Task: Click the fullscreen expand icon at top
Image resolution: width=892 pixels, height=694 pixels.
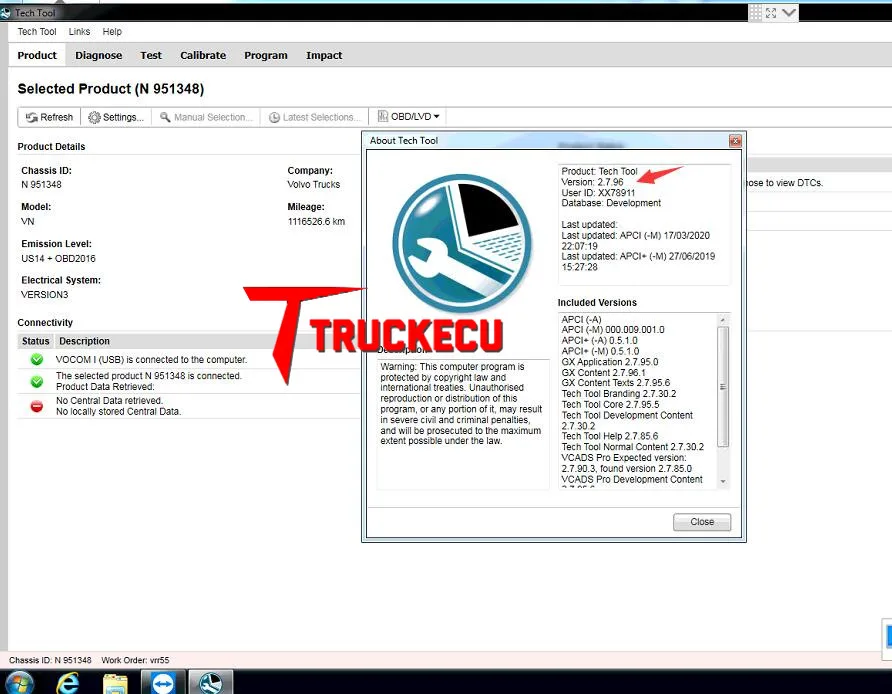Action: click(x=771, y=13)
